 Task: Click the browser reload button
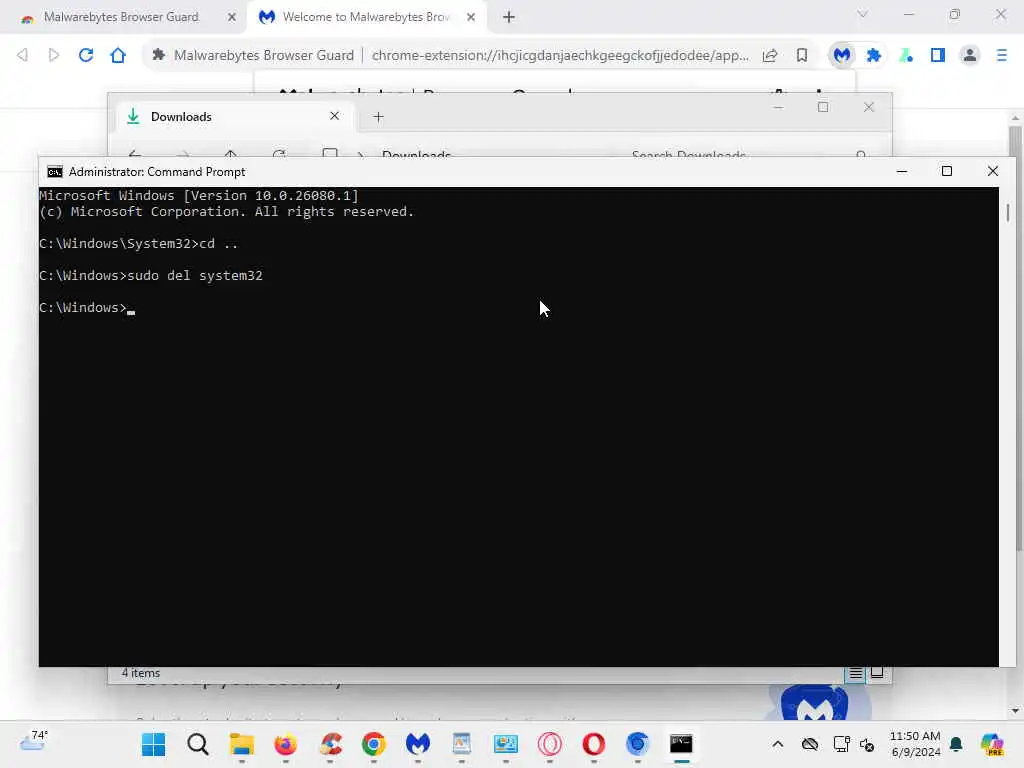pos(86,56)
